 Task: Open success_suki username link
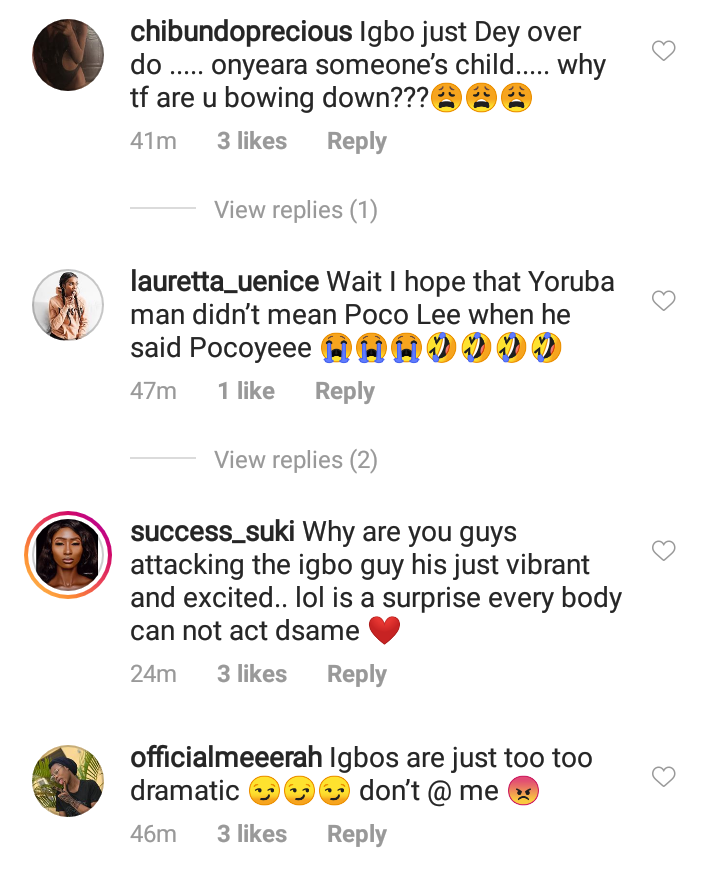tap(211, 532)
